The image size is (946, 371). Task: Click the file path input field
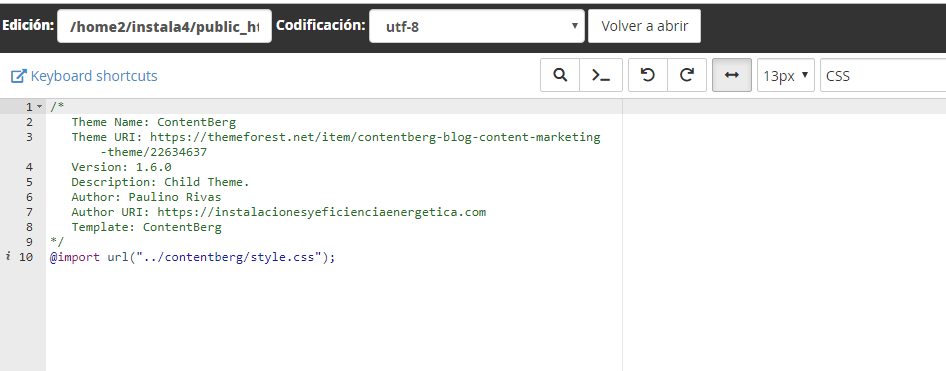point(164,26)
